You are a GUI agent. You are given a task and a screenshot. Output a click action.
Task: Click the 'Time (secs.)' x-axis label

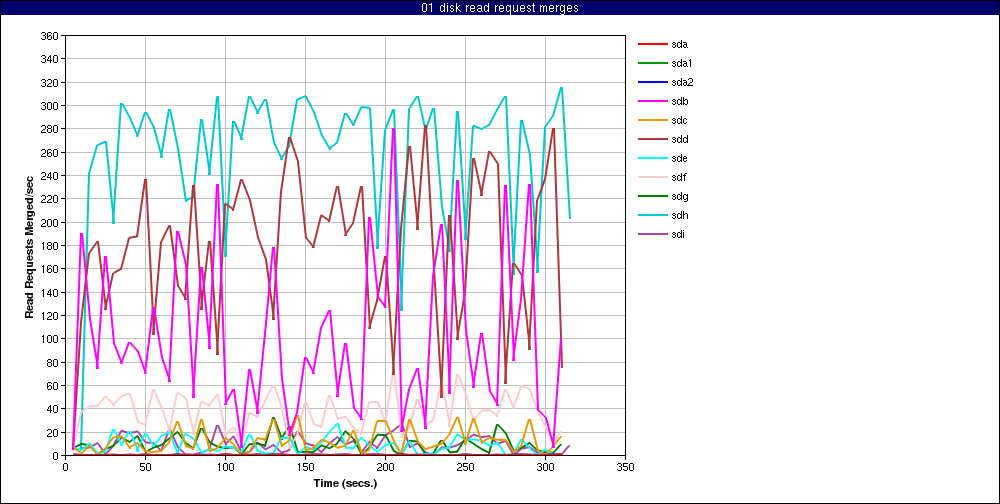pyautogui.click(x=345, y=484)
